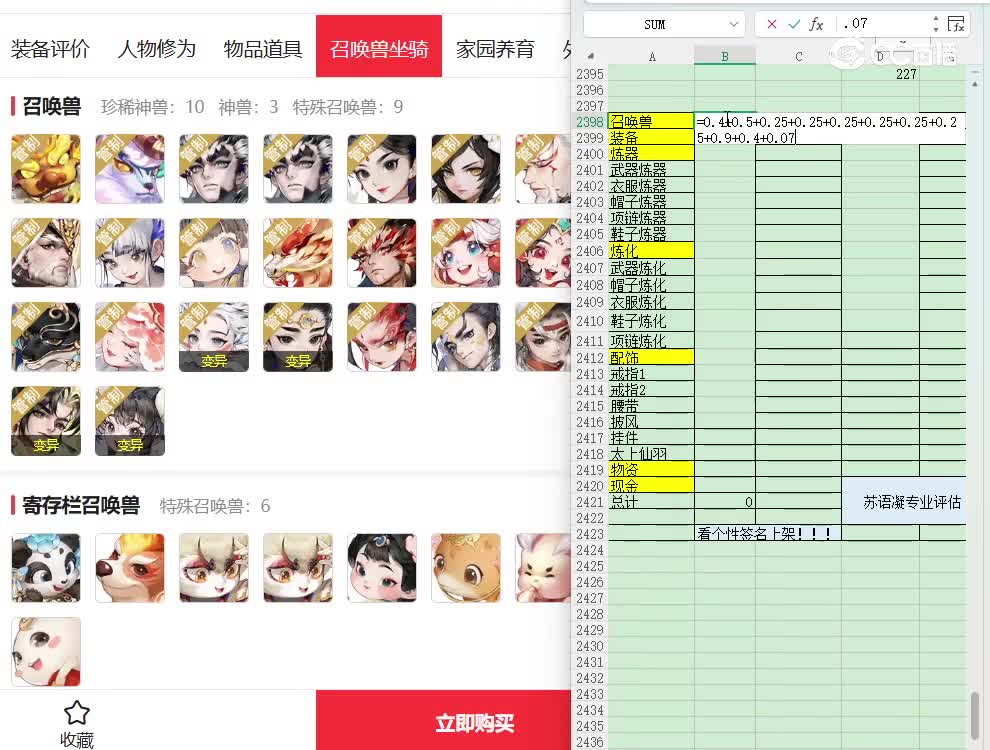Open the black panther summon beast thumbnail
This screenshot has height=750, width=990.
(x=46, y=337)
